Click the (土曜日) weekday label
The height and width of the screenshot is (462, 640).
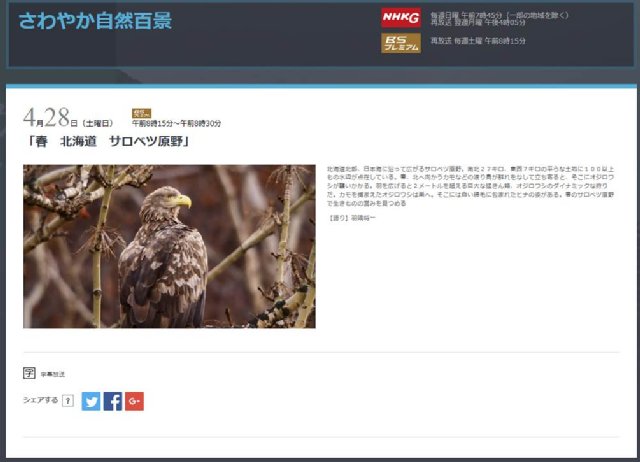tap(98, 123)
